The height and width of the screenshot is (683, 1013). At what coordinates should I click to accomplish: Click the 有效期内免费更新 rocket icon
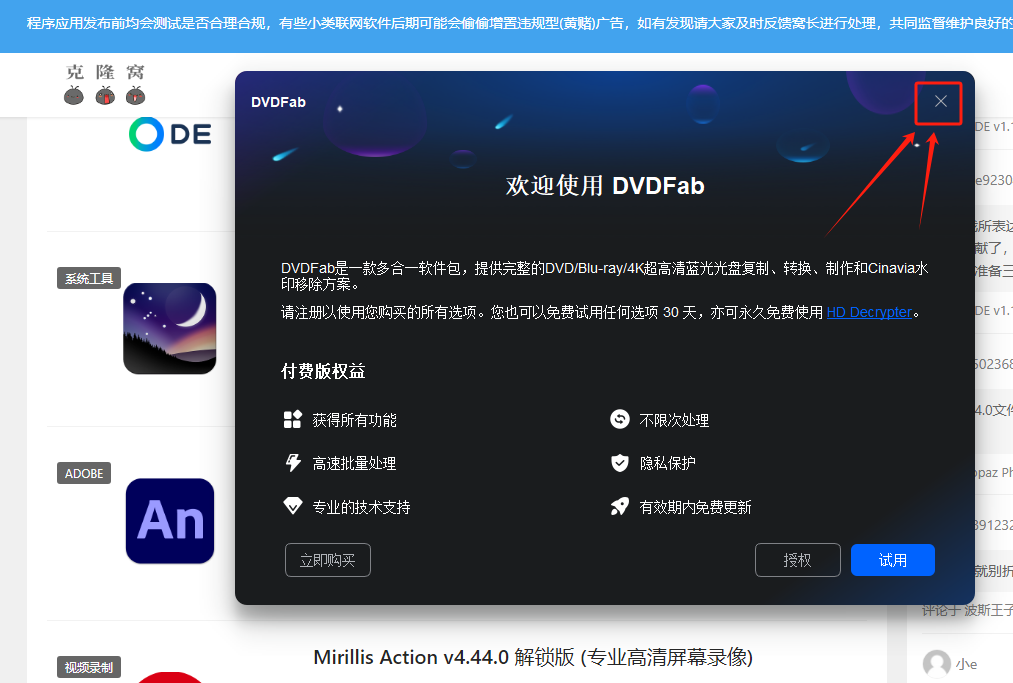[620, 506]
